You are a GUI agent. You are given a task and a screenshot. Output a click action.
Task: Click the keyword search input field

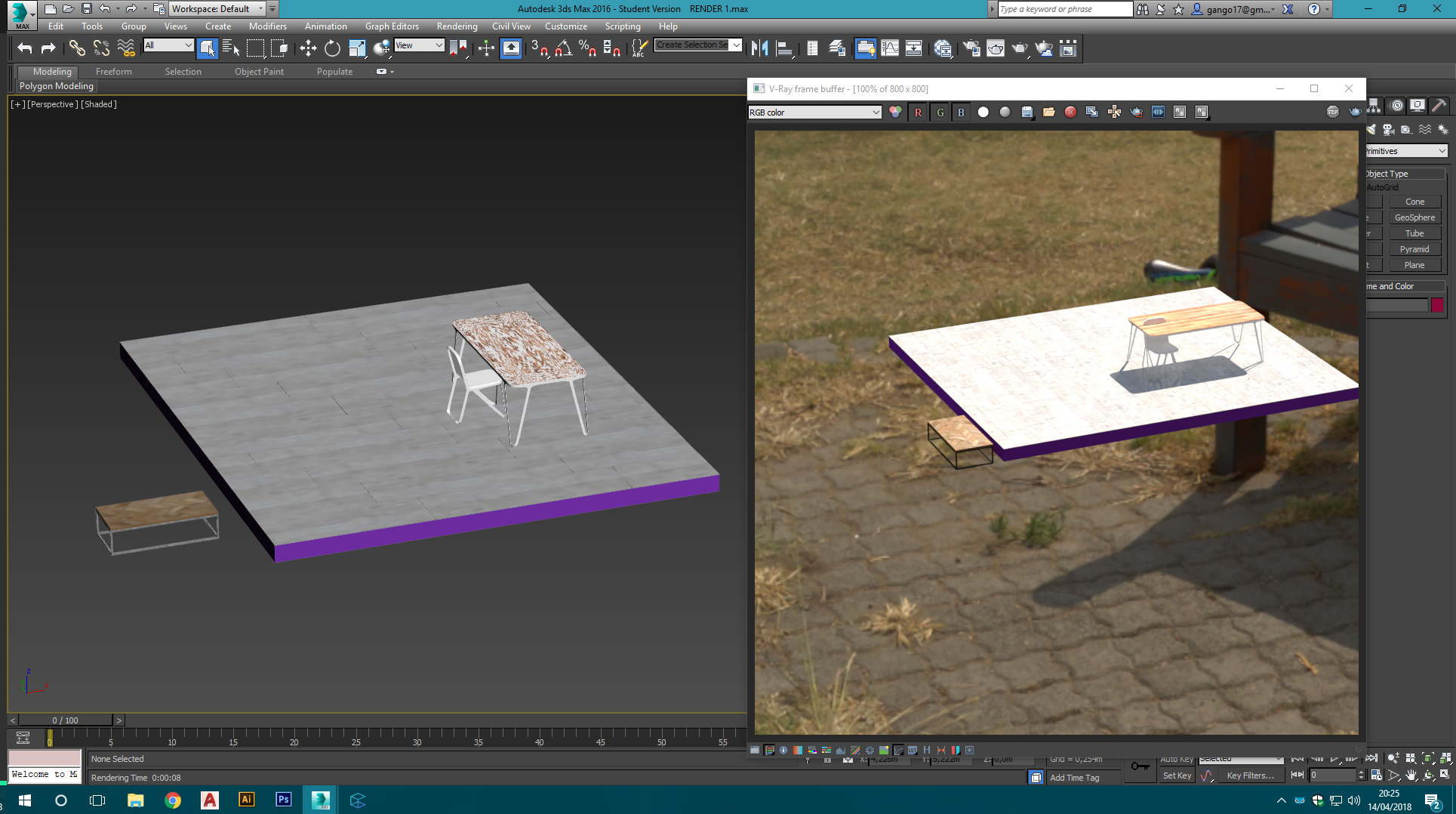[1065, 9]
